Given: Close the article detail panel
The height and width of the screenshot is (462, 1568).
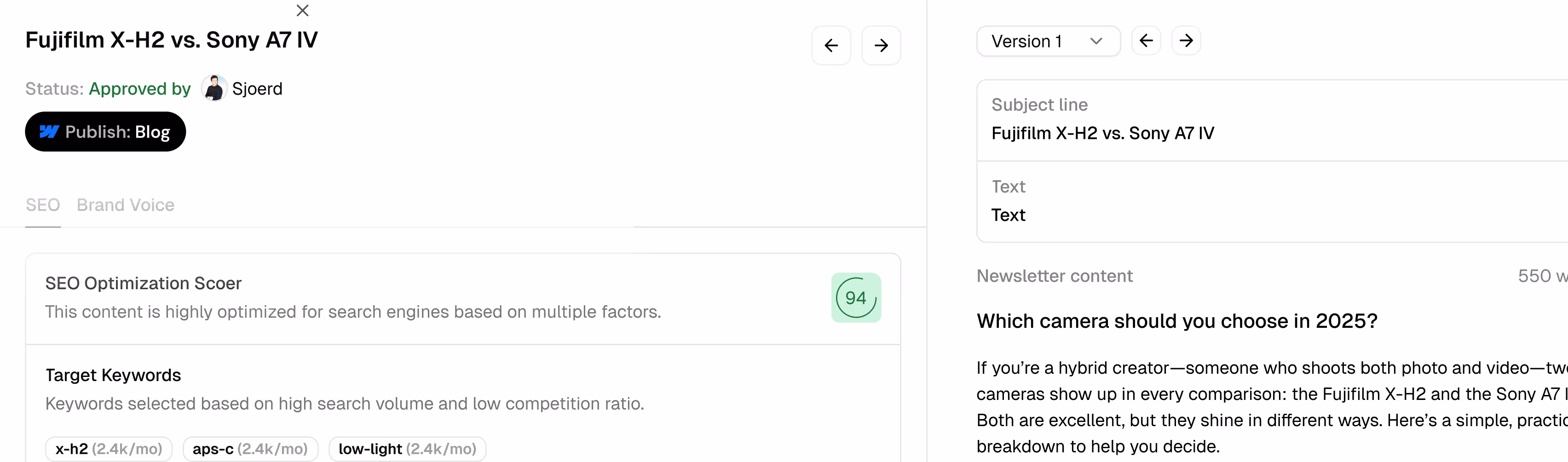Looking at the screenshot, I should [x=303, y=10].
